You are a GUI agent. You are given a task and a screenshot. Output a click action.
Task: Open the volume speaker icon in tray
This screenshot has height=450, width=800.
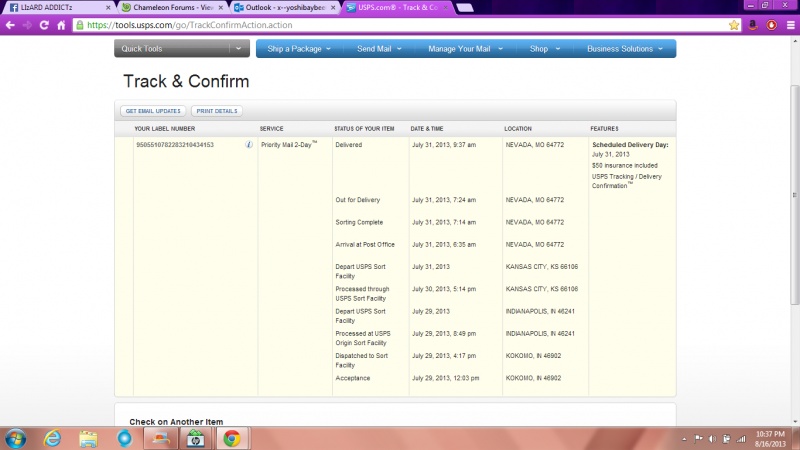(713, 439)
